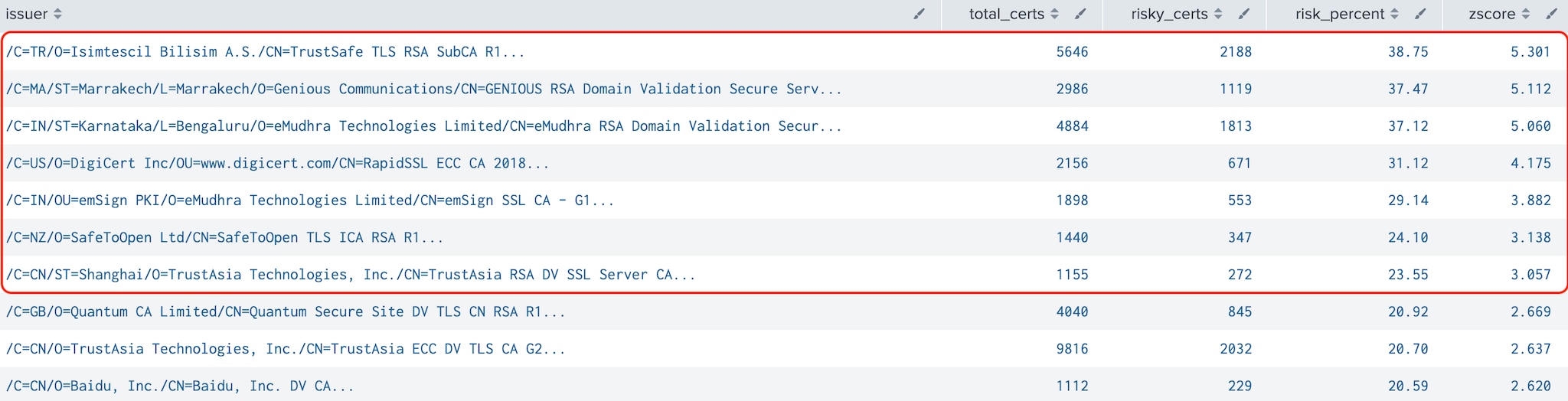Click the pencil edit icon for issuer column

click(920, 14)
